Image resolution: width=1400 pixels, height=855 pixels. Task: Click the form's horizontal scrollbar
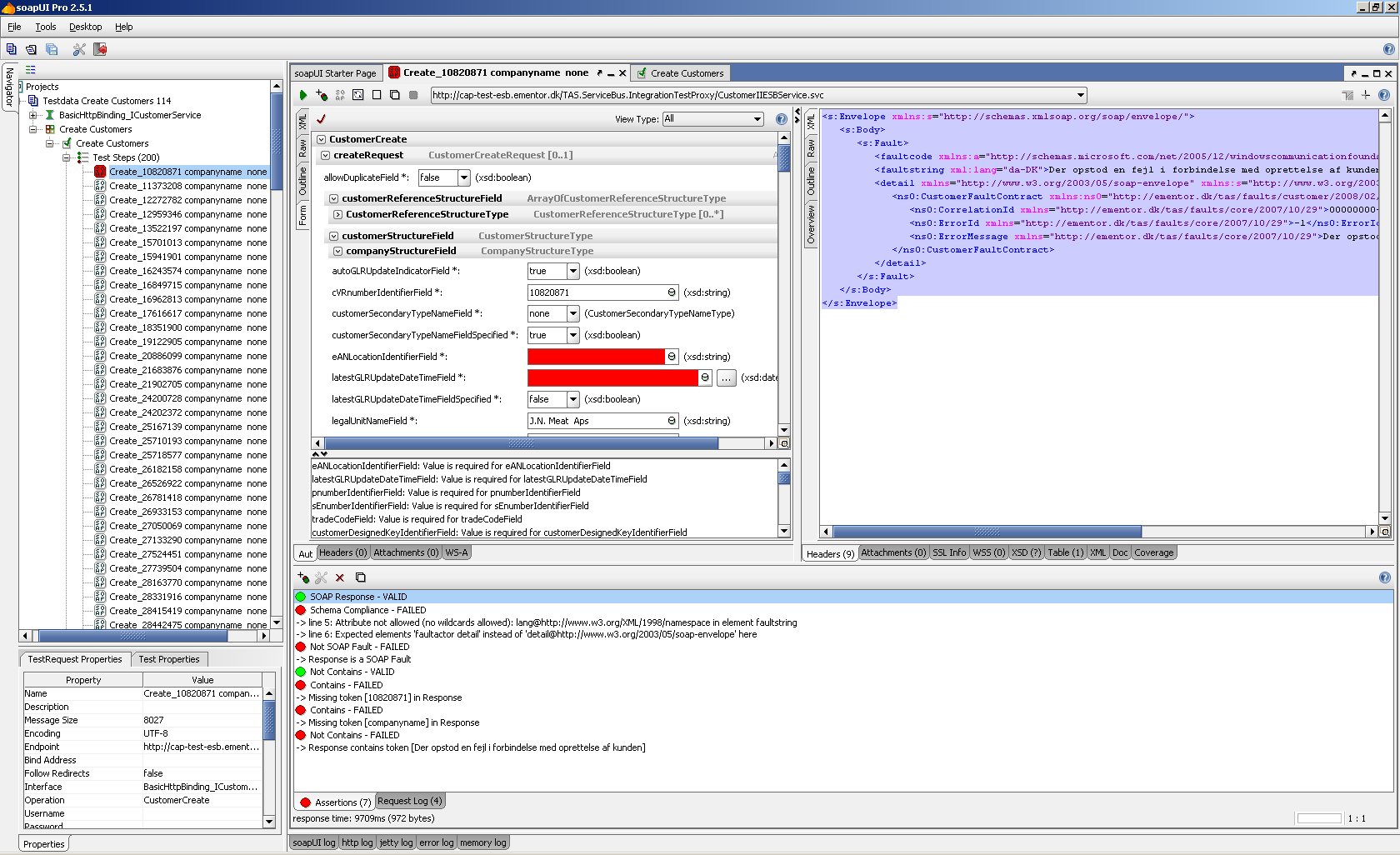click(542, 443)
